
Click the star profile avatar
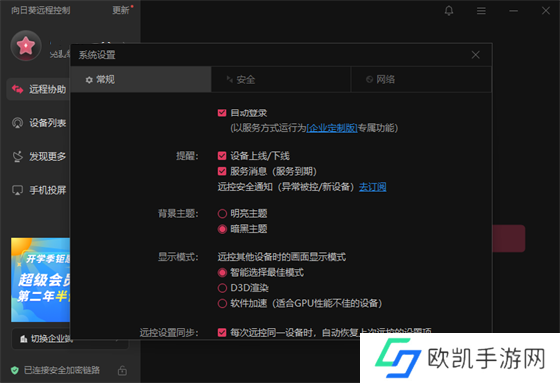tap(26, 46)
